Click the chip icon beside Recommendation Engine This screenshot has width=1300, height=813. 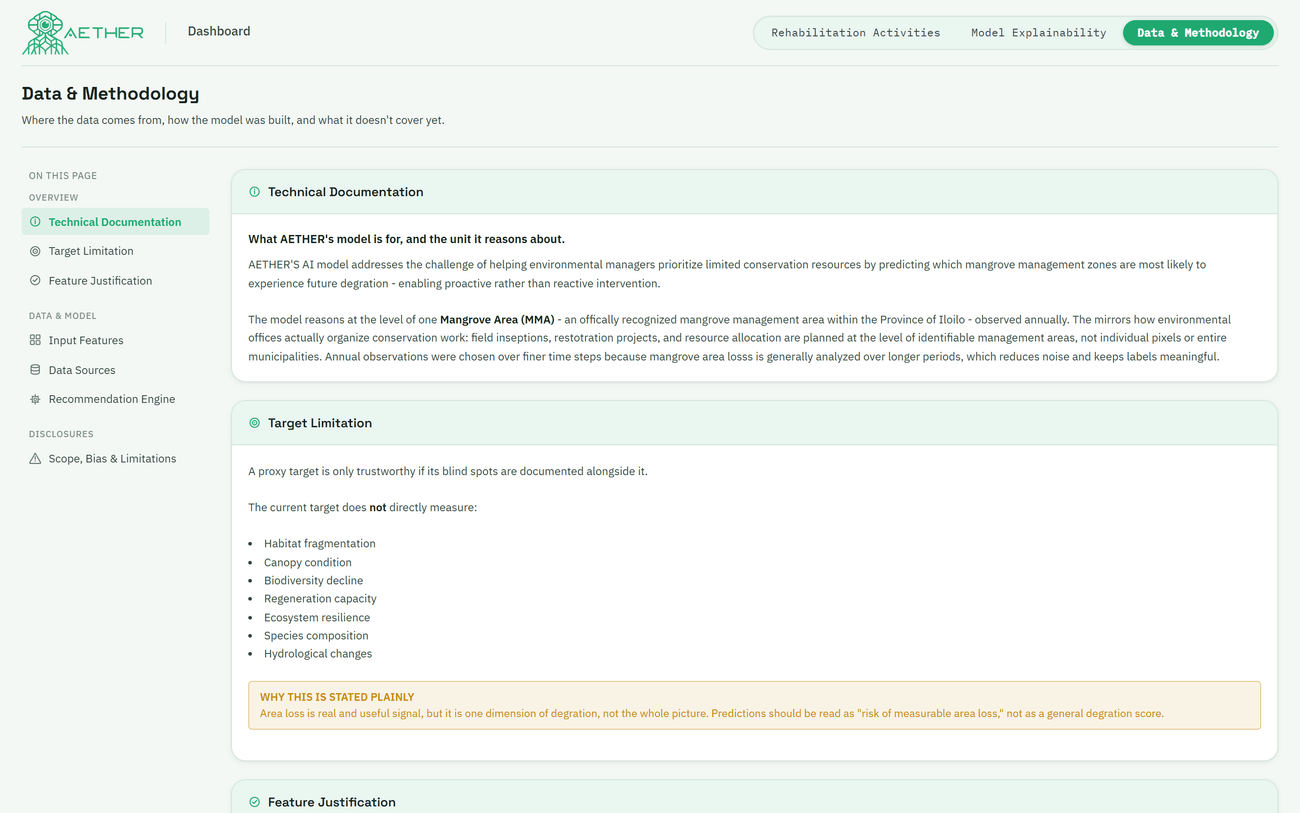[35, 399]
